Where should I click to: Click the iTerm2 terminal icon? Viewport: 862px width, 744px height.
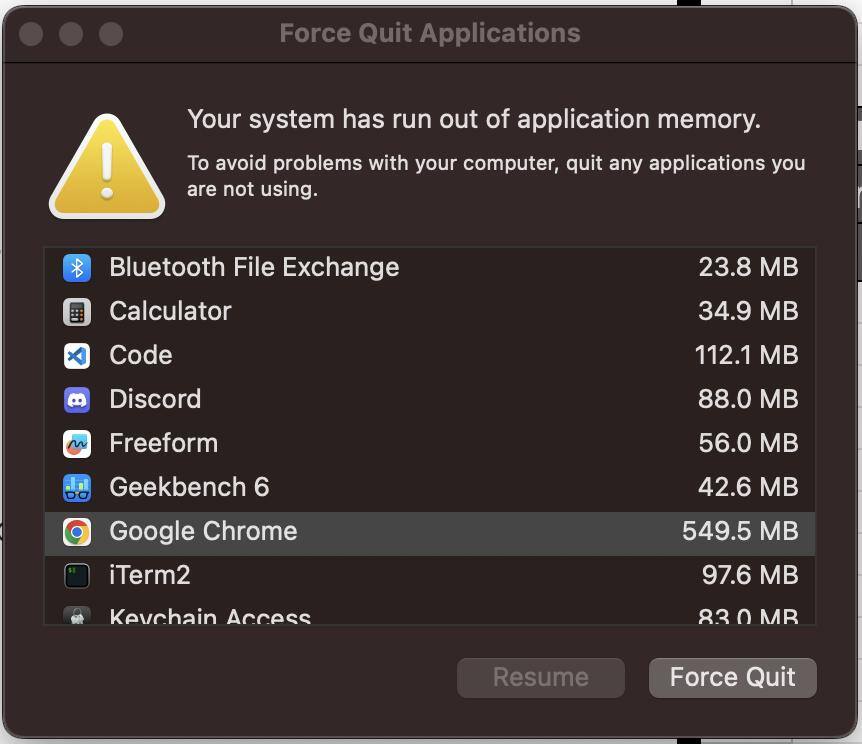click(77, 576)
